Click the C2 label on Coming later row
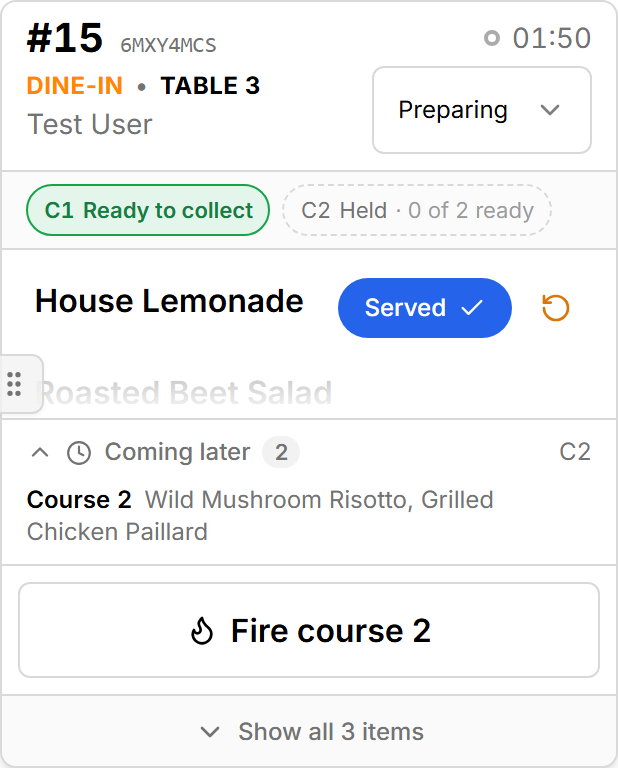This screenshot has width=618, height=768. point(575,452)
